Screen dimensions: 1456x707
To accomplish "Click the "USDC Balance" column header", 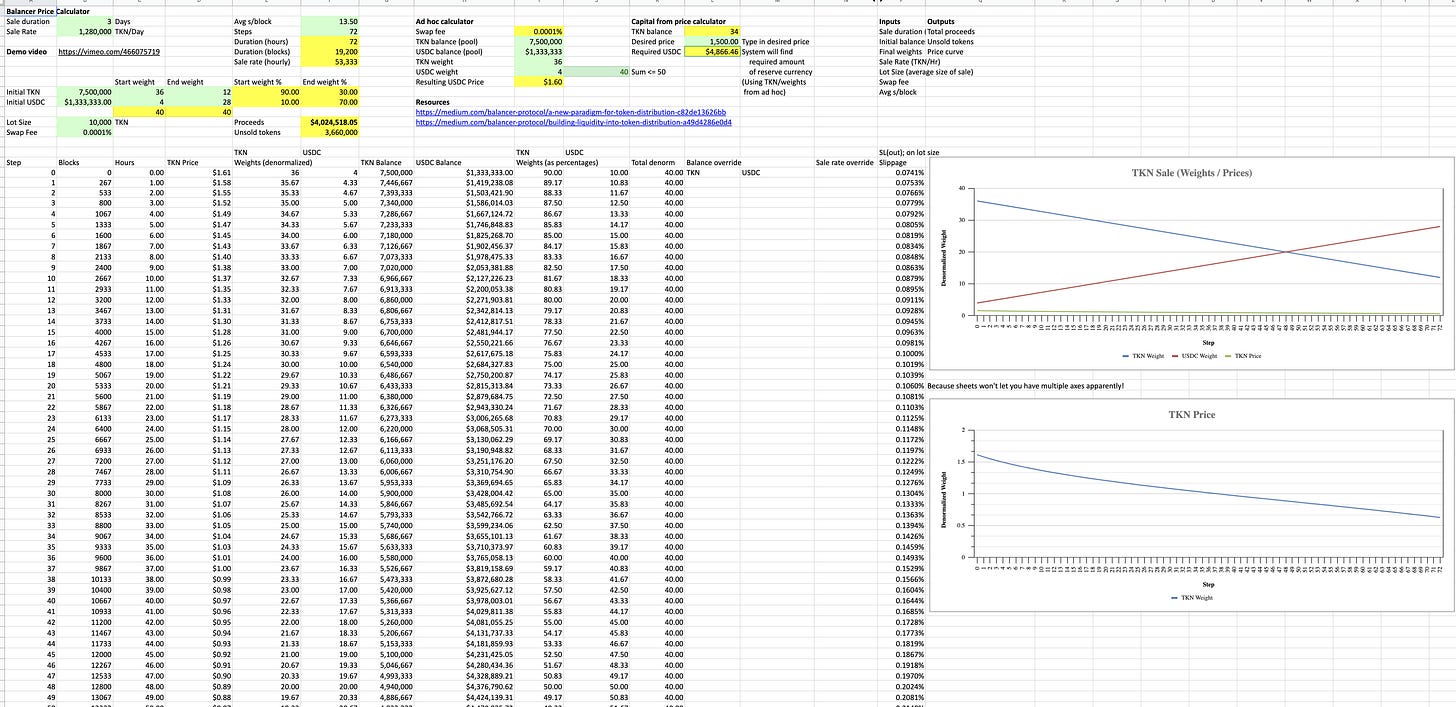I will pos(438,162).
